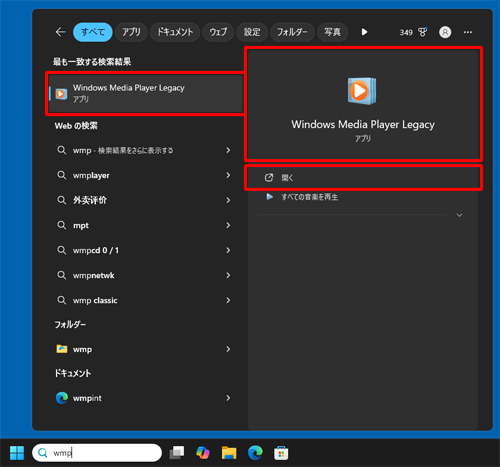Open the rewards points icon showing 349
Screen dimensions: 500x467
pos(413,32)
